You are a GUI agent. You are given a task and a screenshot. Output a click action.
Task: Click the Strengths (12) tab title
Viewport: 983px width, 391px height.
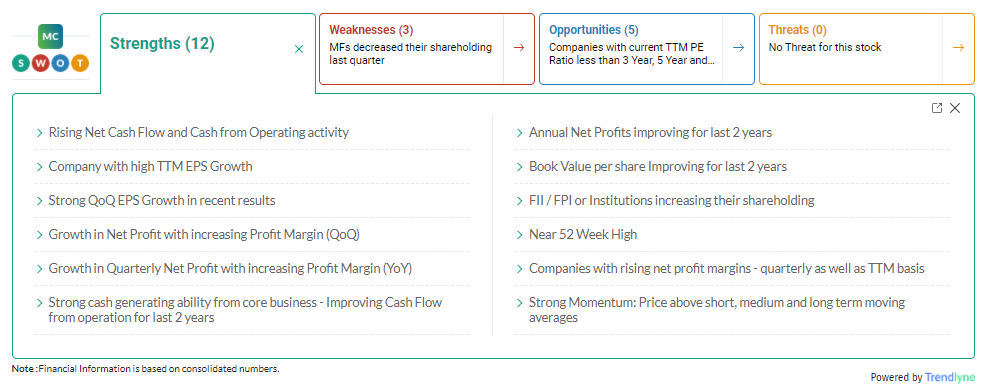point(162,43)
